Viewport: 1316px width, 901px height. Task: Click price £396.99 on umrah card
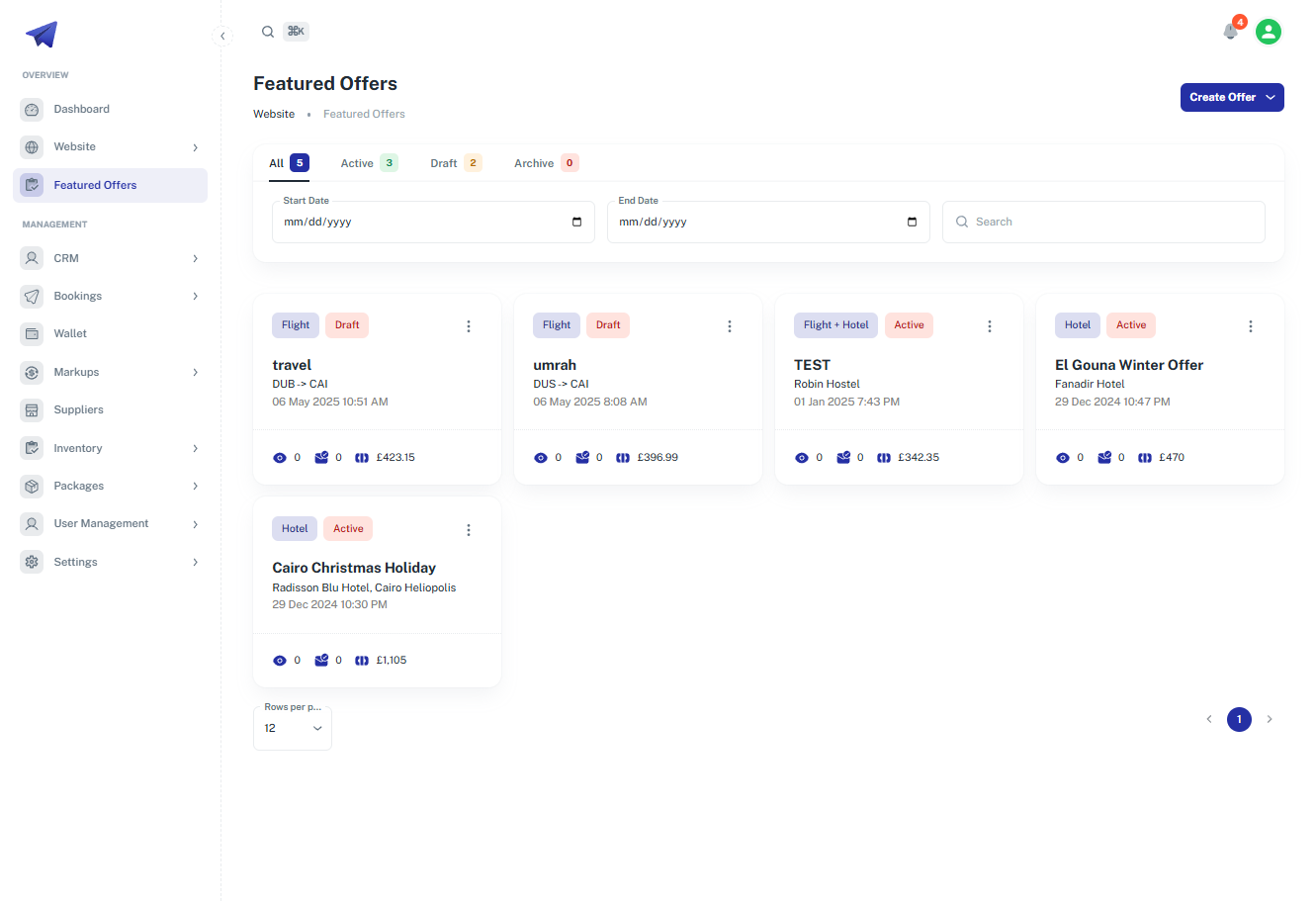click(658, 458)
